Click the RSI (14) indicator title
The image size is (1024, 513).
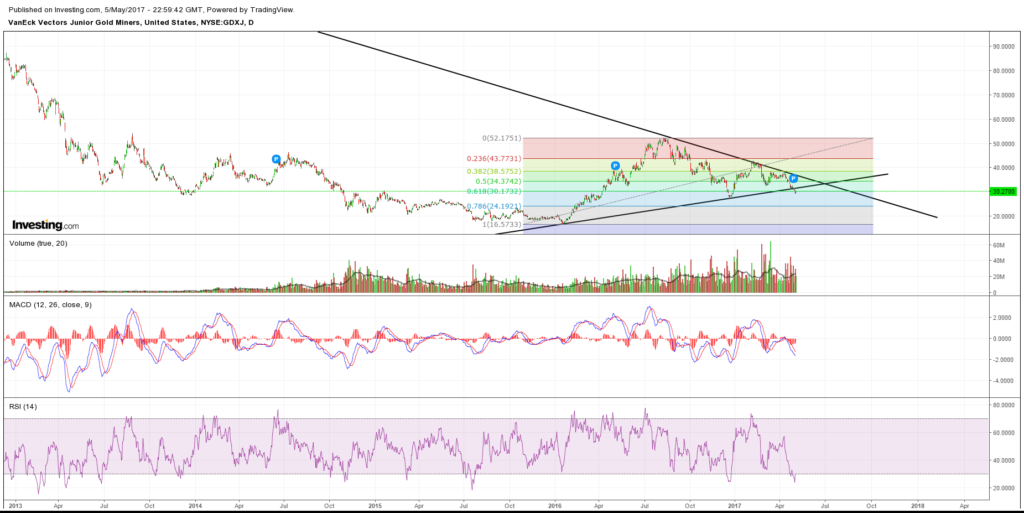pos(23,407)
